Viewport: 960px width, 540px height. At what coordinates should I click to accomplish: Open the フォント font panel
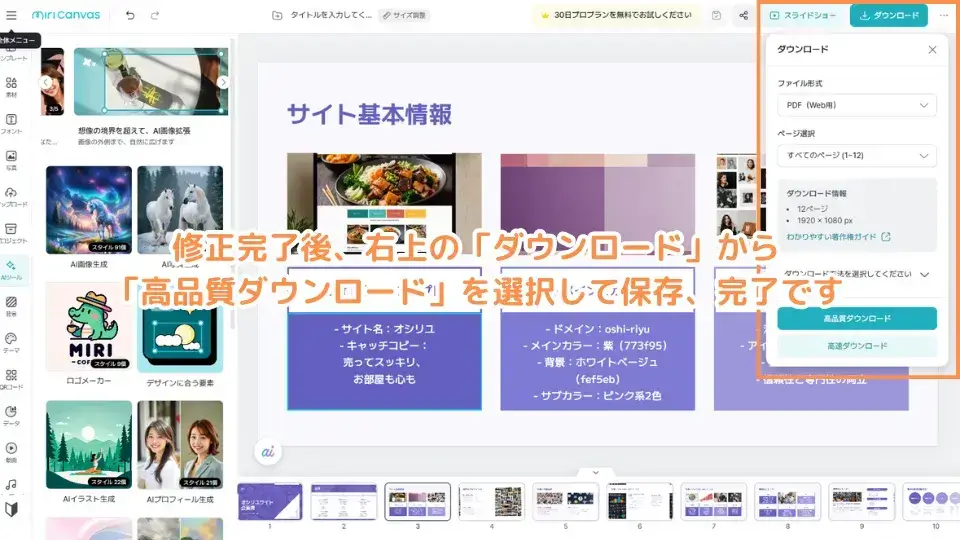coord(11,124)
